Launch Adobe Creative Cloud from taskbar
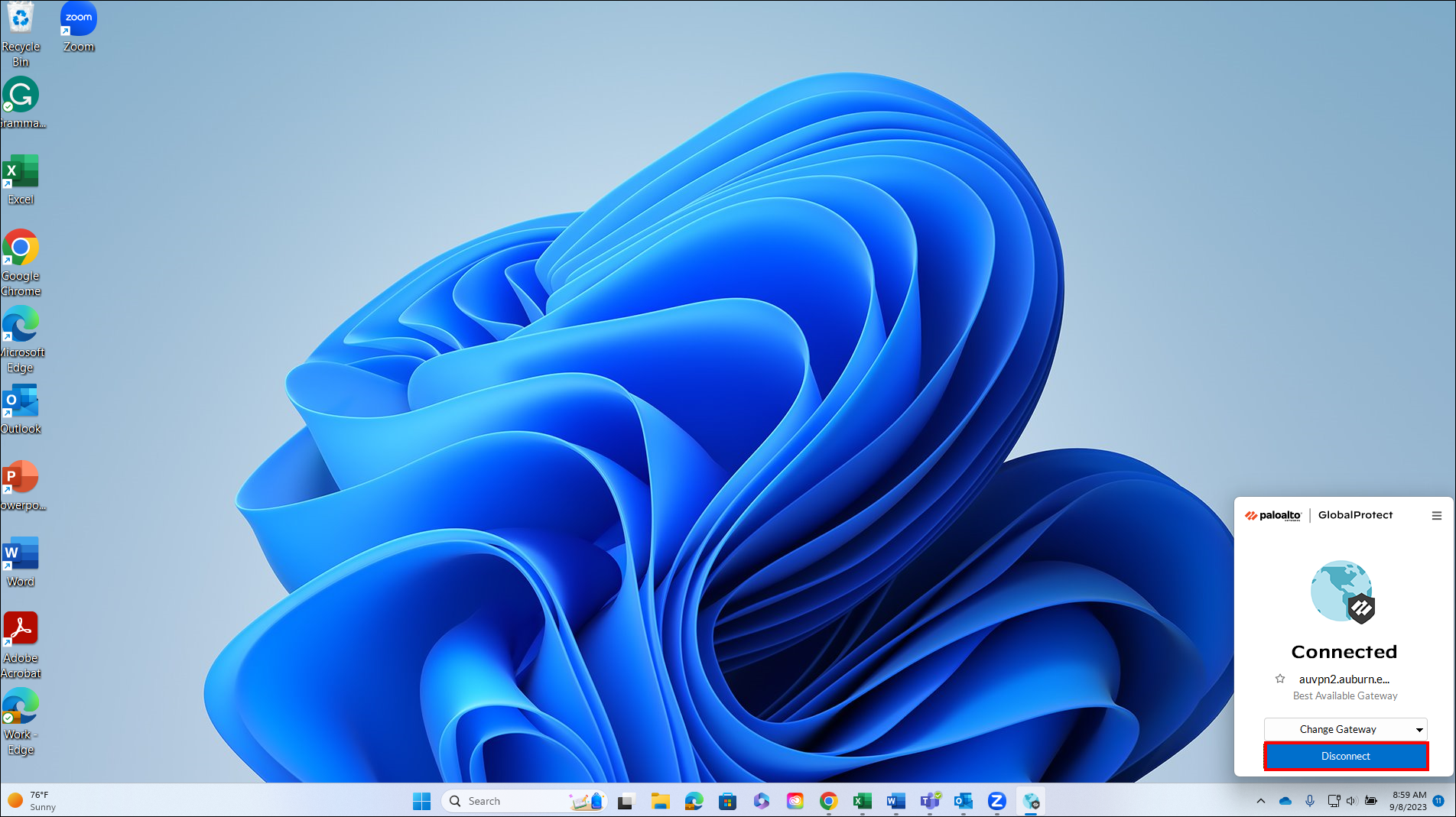This screenshot has height=817, width=1456. [795, 801]
